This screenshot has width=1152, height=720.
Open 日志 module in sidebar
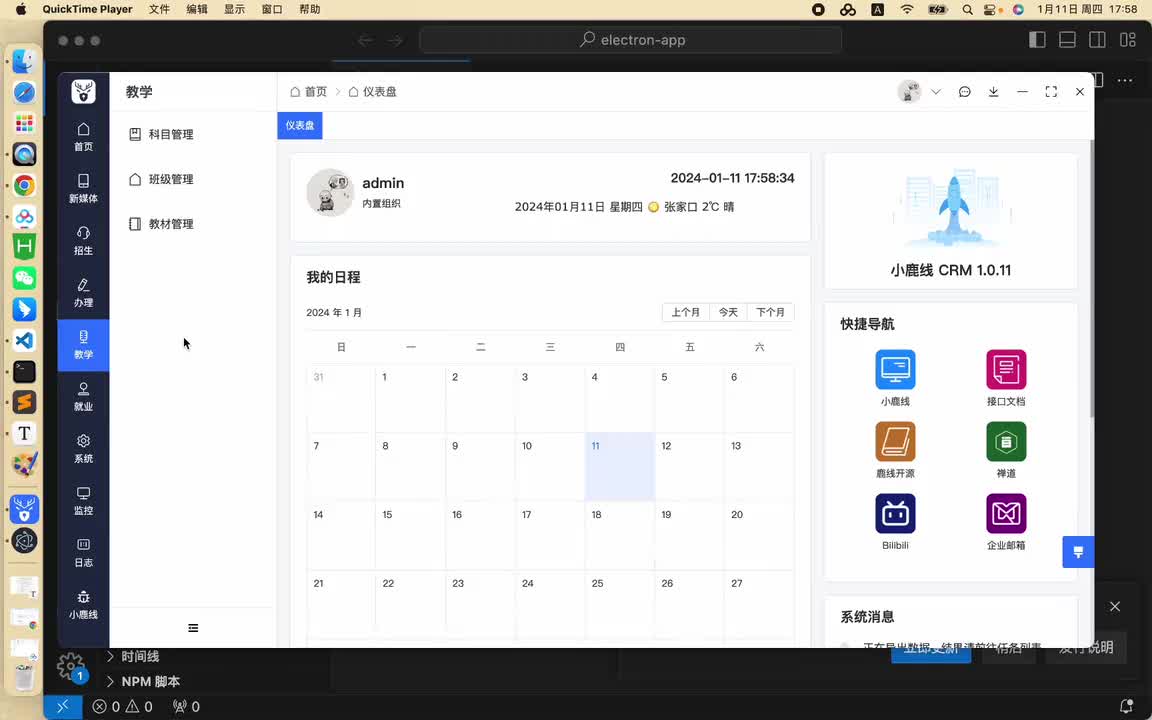83,553
